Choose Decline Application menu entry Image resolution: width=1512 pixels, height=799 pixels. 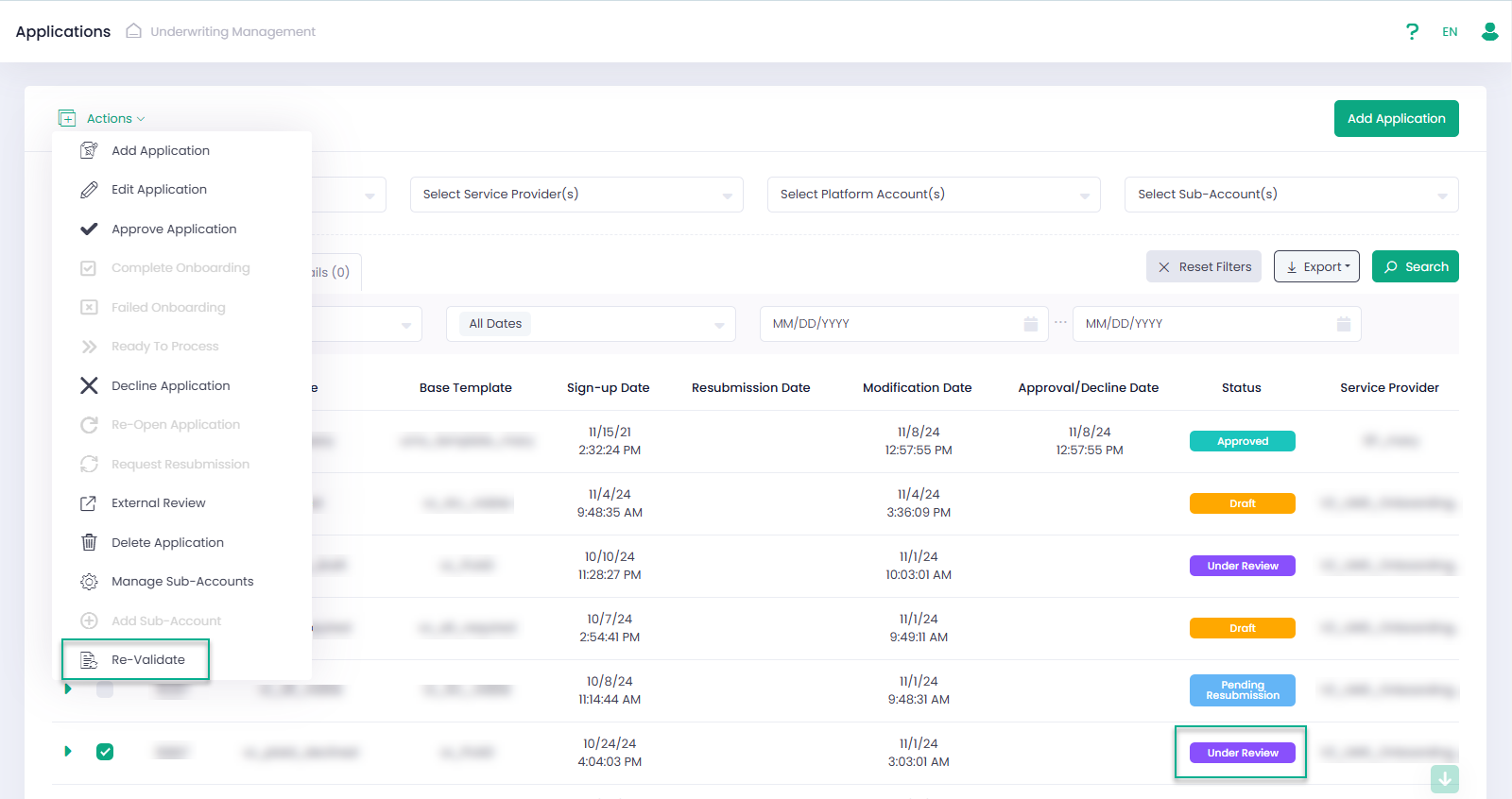pyautogui.click(x=170, y=386)
